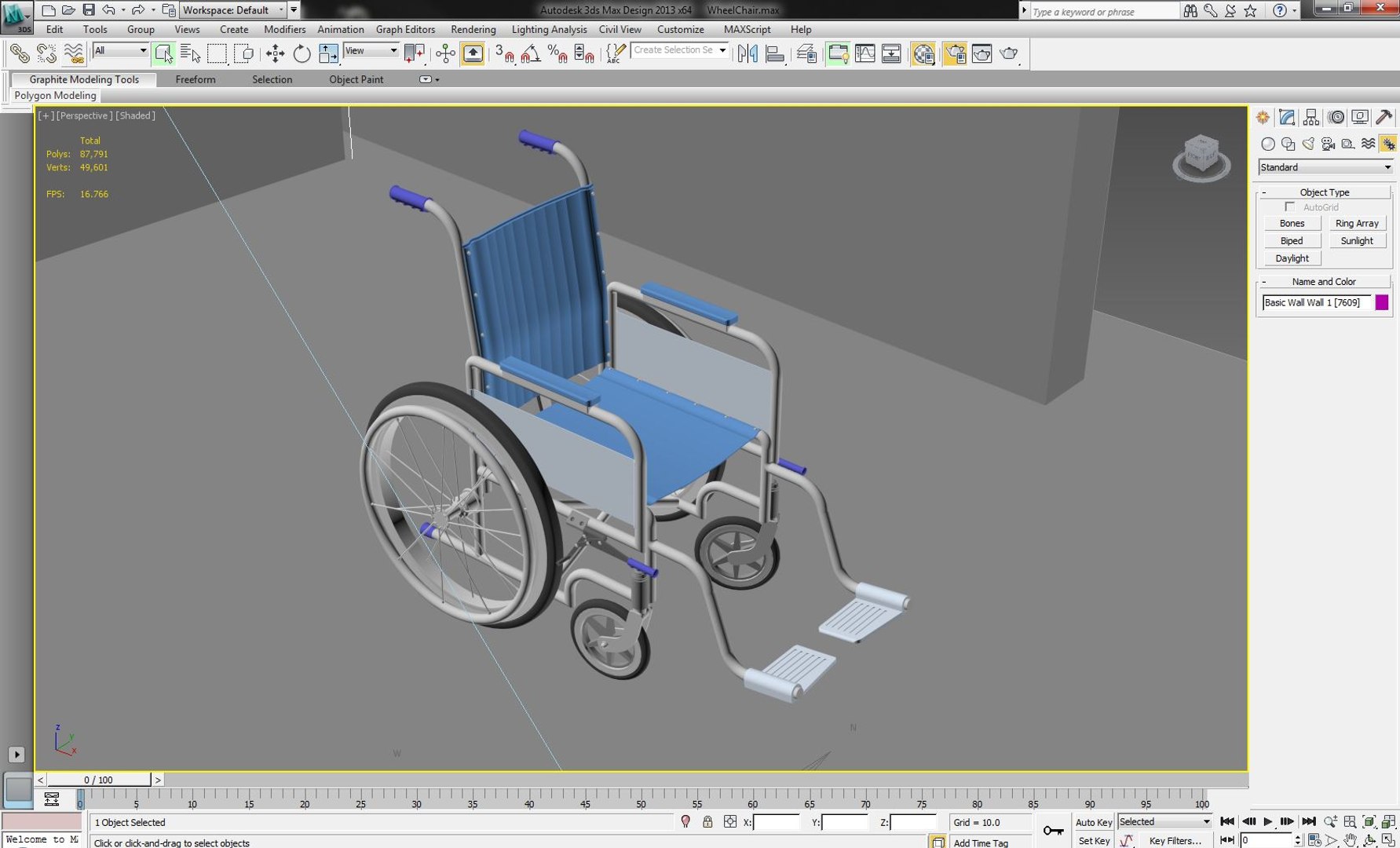Switch to the Object Paint tab
1400x848 pixels.
(356, 79)
